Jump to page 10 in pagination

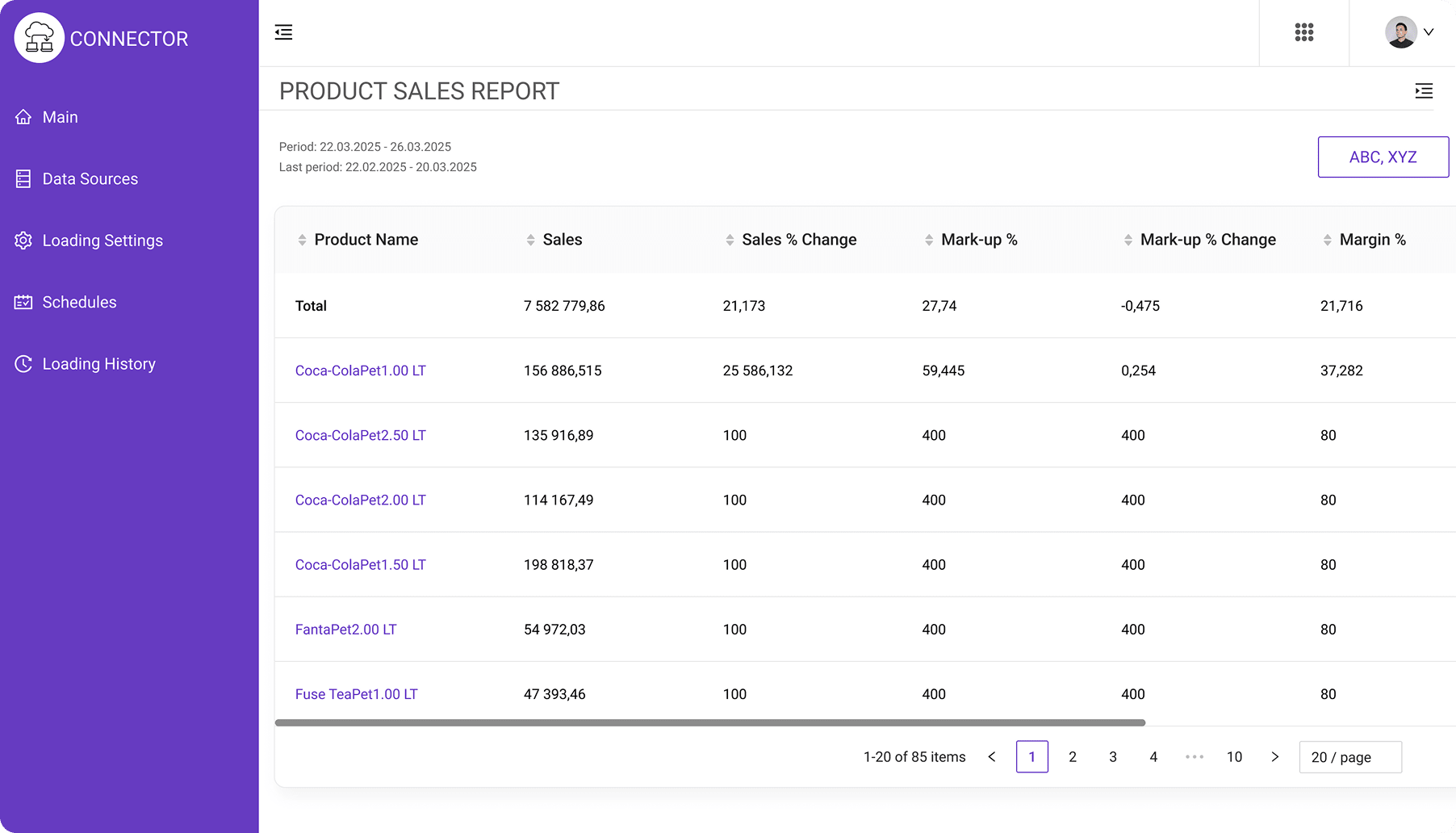(1234, 757)
